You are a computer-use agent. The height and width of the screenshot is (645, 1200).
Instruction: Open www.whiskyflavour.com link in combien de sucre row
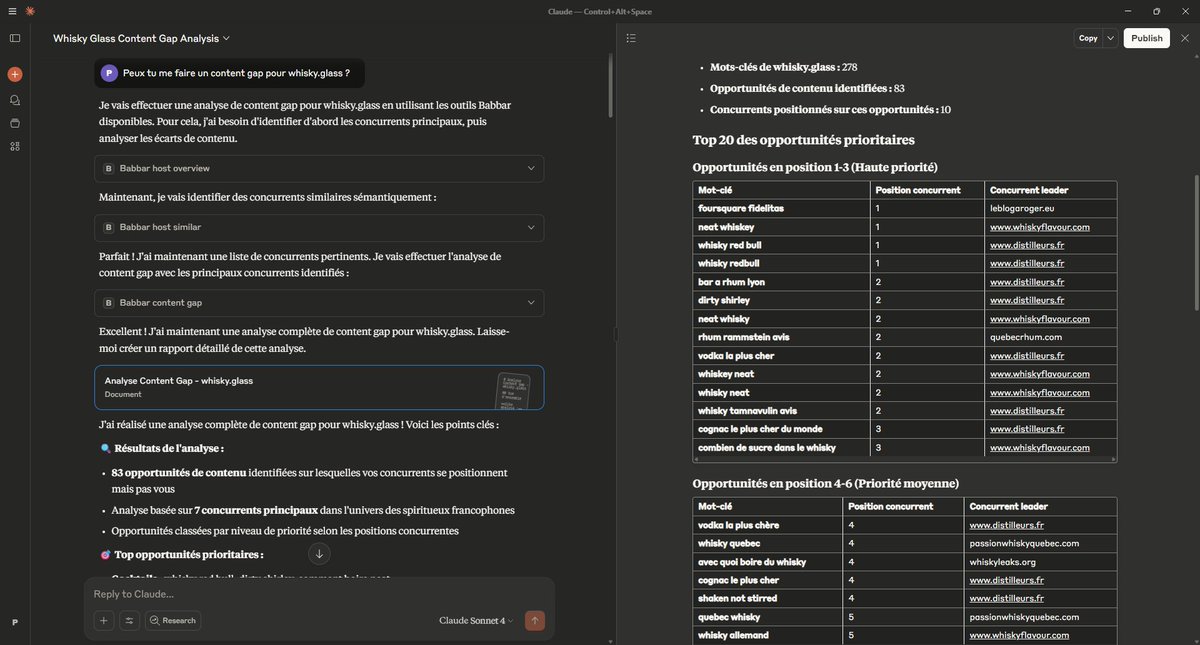point(1039,447)
